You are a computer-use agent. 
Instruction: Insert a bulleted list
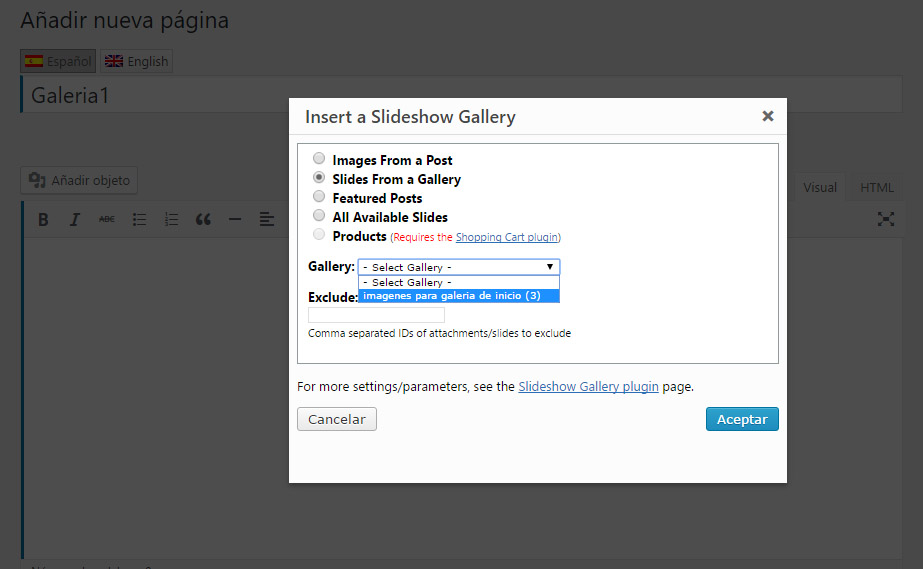pos(139,219)
